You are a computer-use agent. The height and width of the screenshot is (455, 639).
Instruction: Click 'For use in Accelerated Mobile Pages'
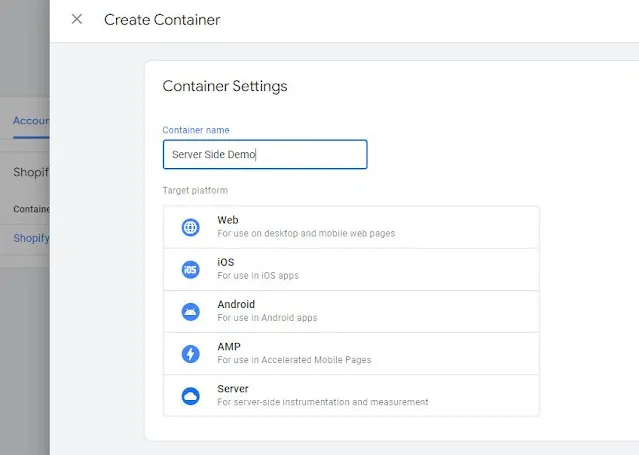pos(294,360)
